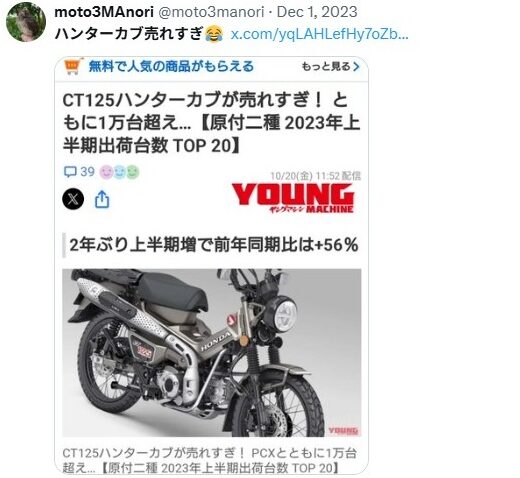Share to X via black X icon
Image resolution: width=520 pixels, height=478 pixels.
coord(73,199)
